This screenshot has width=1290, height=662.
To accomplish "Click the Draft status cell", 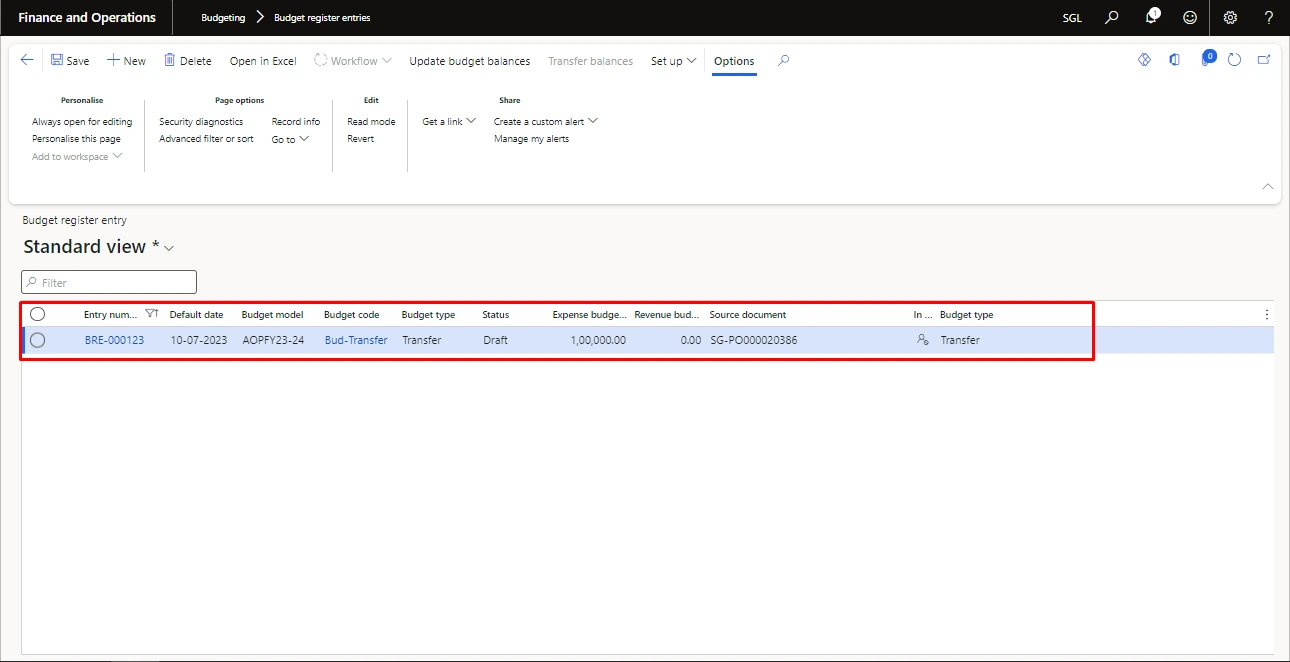I will 495,340.
